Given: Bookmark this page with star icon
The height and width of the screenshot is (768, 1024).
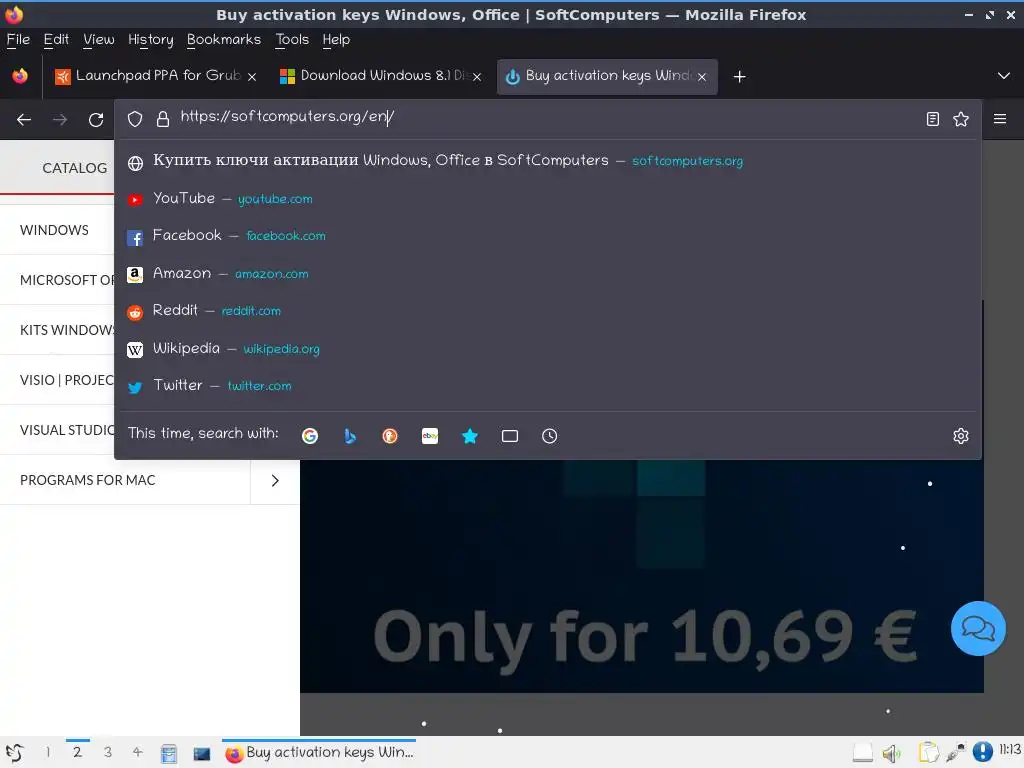Looking at the screenshot, I should click(961, 119).
